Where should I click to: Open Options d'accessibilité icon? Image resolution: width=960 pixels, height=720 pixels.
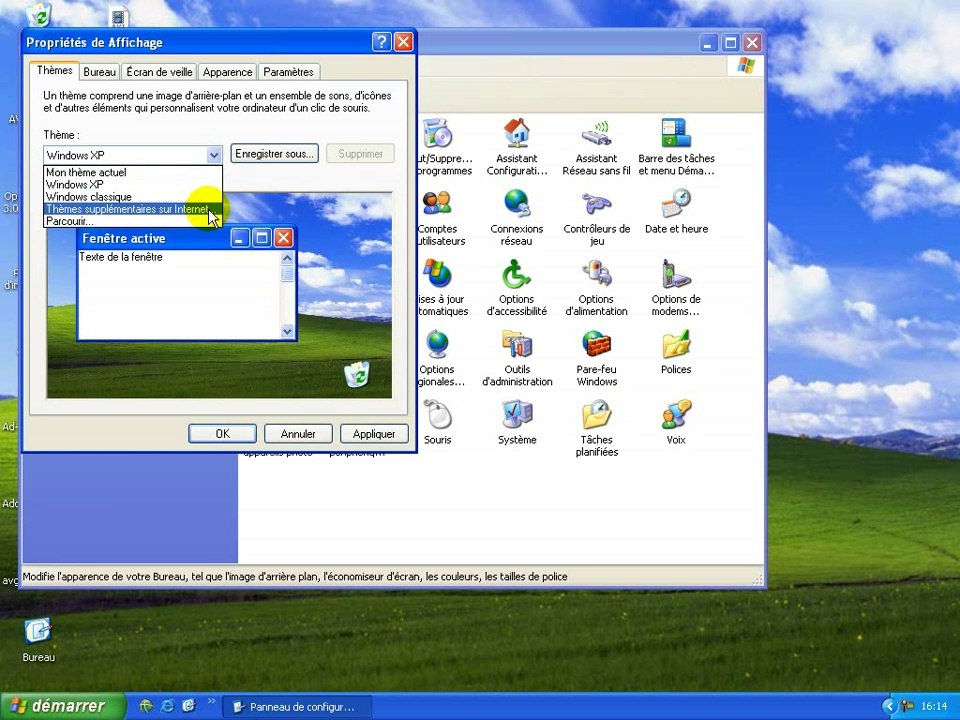pyautogui.click(x=517, y=276)
